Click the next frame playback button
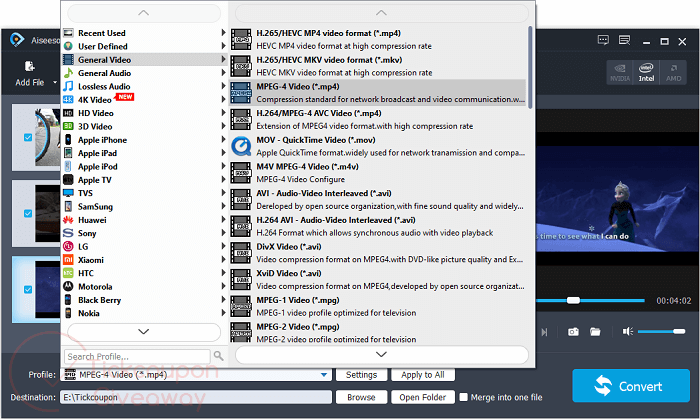Screen dimensions: 700x419 (x=544, y=332)
